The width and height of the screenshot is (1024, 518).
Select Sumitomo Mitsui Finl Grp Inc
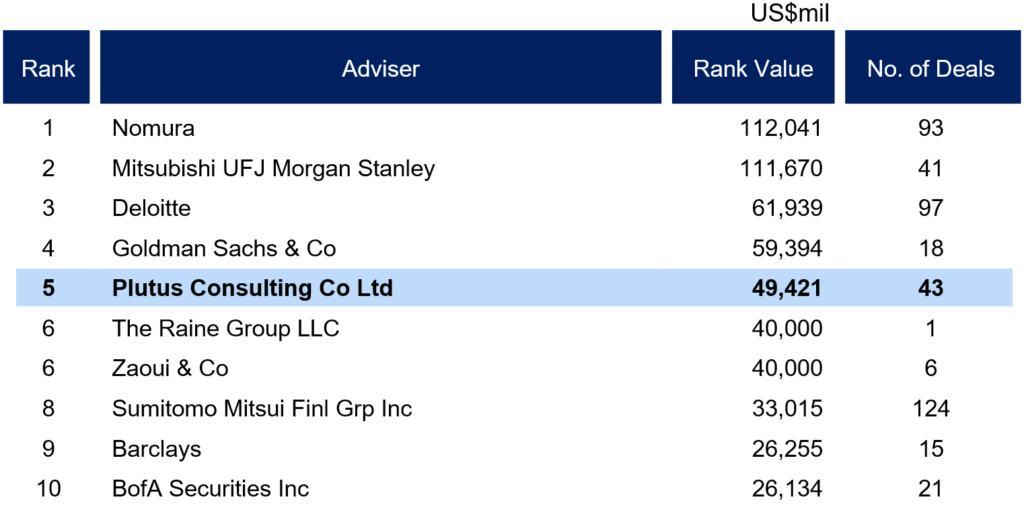262,409
